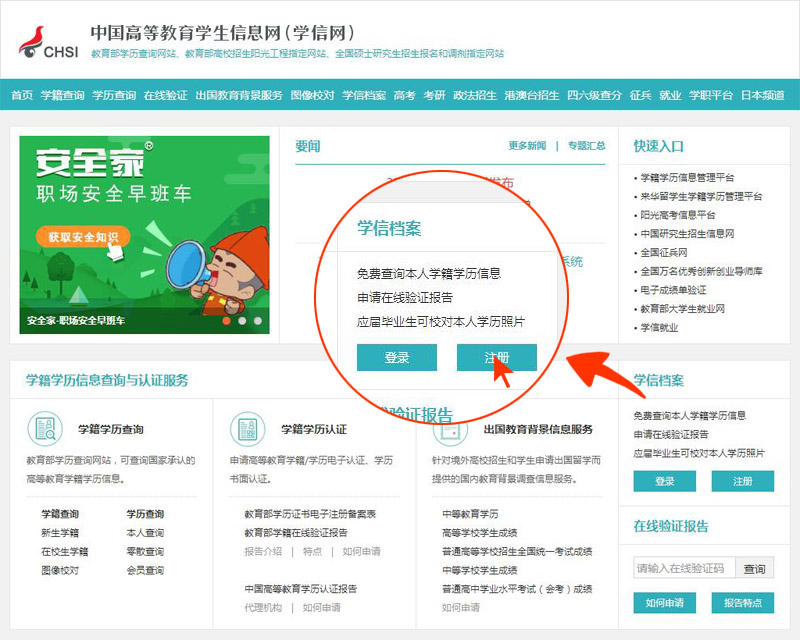This screenshot has height=640, width=800.
Task: Open 普通高等学校招生全国统一考试成绩 link
Action: (517, 552)
